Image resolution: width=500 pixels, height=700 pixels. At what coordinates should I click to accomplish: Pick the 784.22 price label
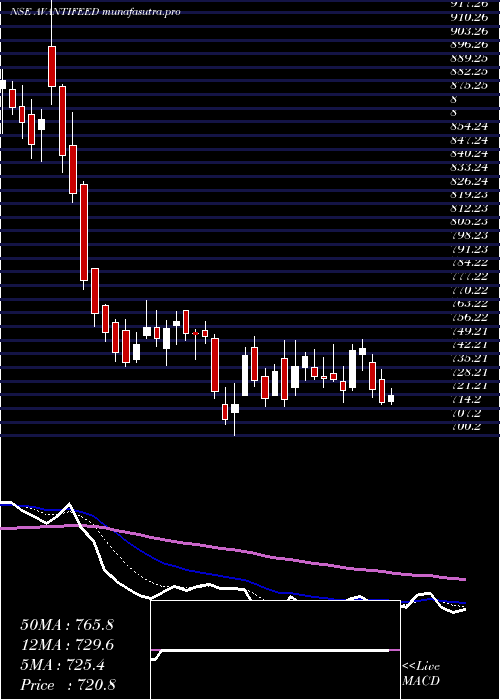tap(469, 263)
